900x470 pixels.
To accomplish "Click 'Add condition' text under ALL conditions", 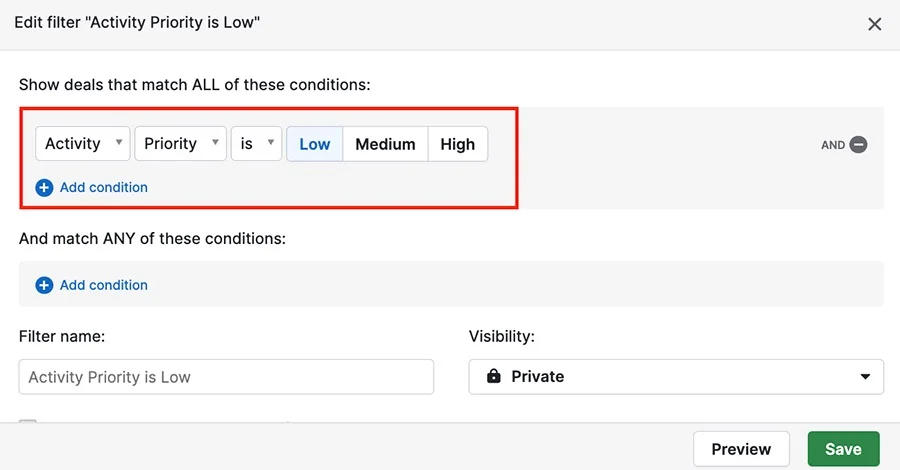I will pyautogui.click(x=104, y=188).
